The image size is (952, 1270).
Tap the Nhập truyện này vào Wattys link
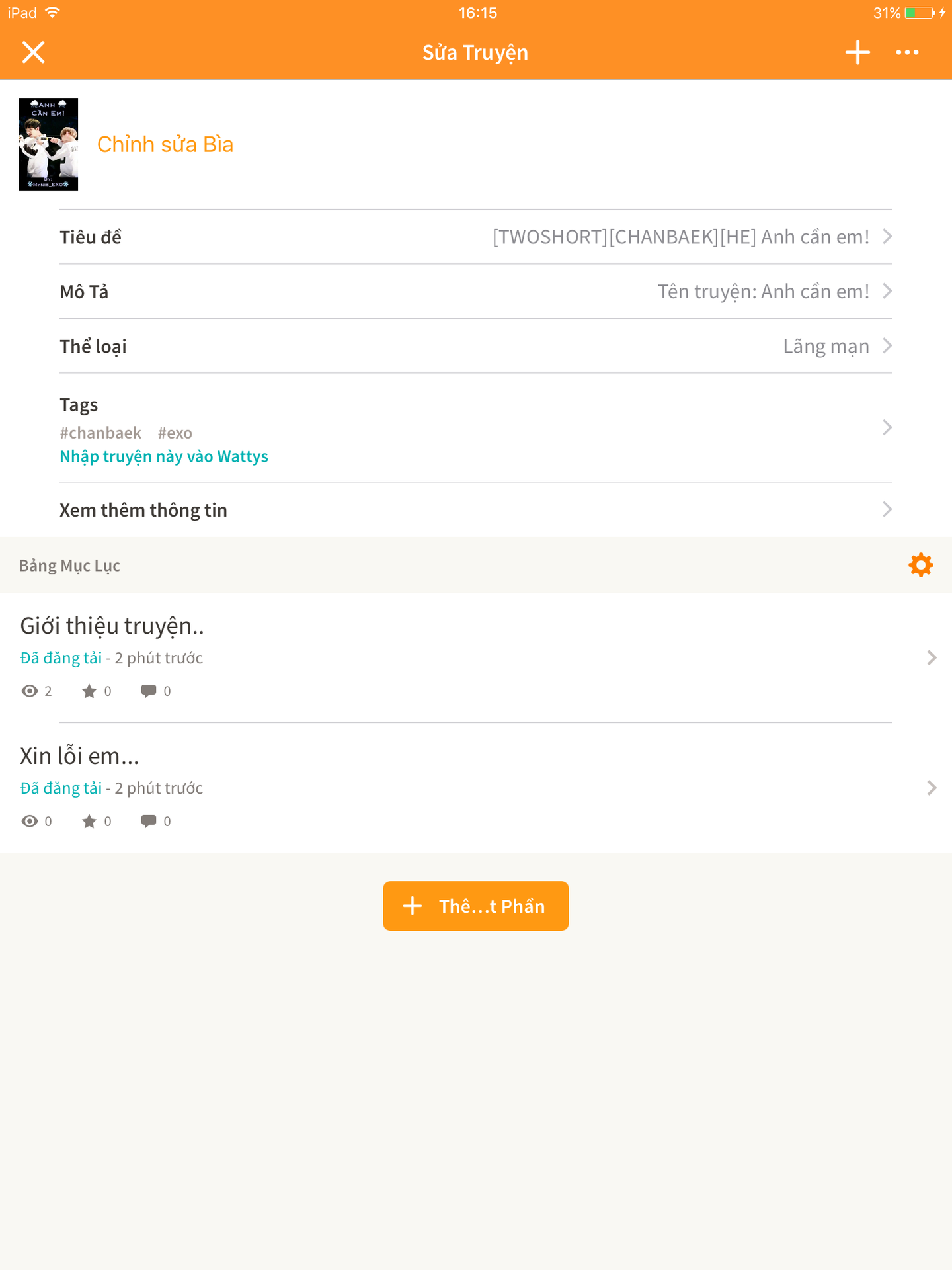pyautogui.click(x=164, y=456)
